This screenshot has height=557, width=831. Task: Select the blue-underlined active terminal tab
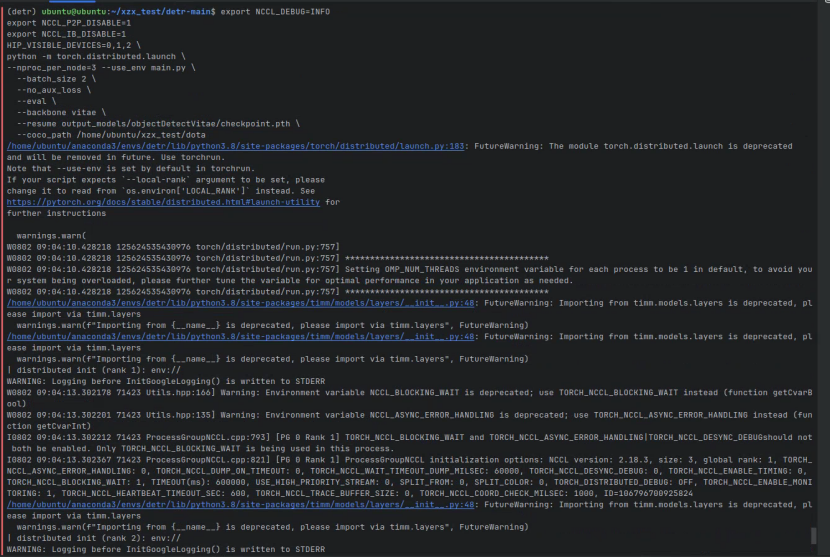click(x=72, y=2)
